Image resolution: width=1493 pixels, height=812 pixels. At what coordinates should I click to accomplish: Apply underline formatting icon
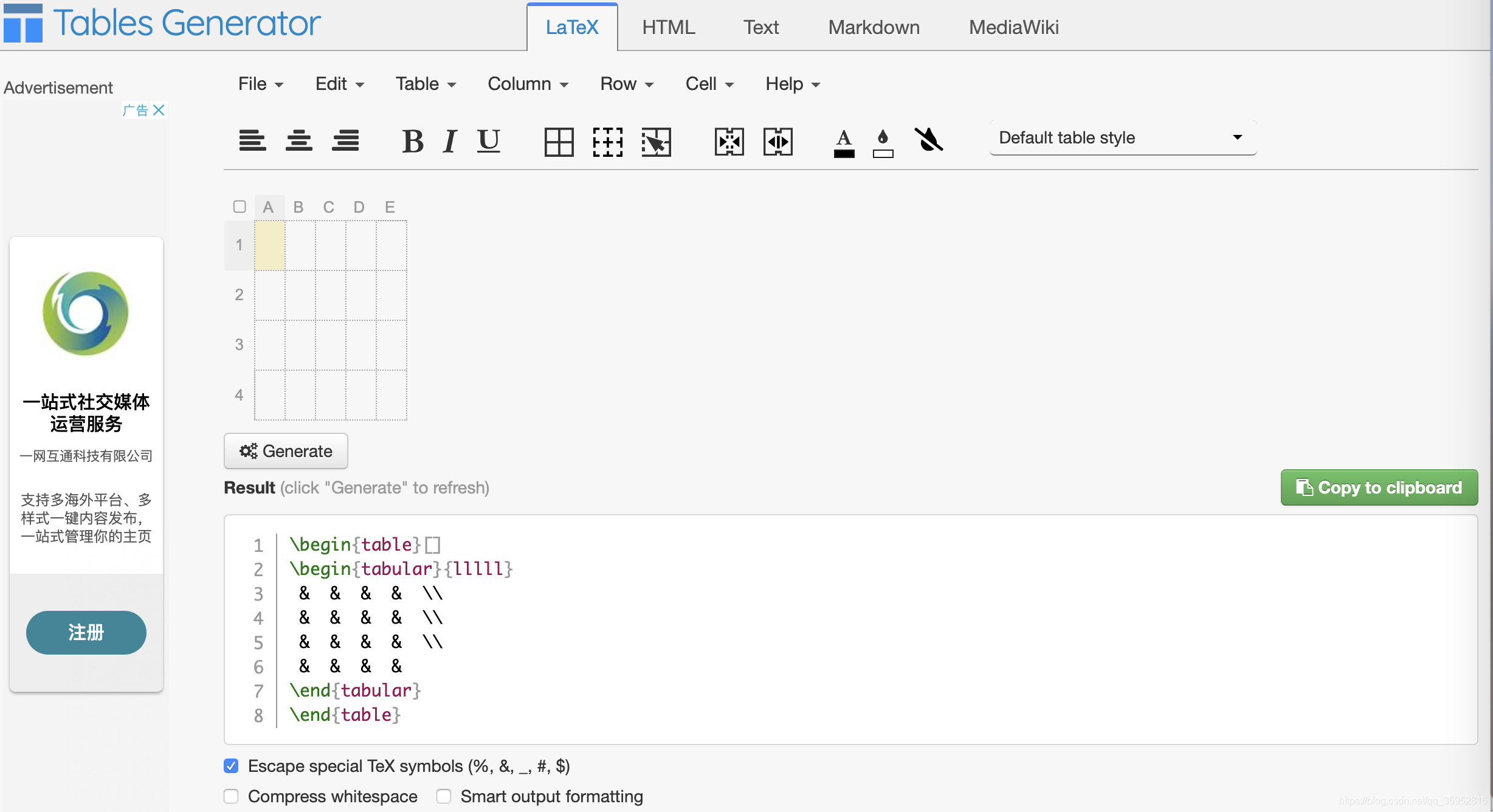pos(488,141)
